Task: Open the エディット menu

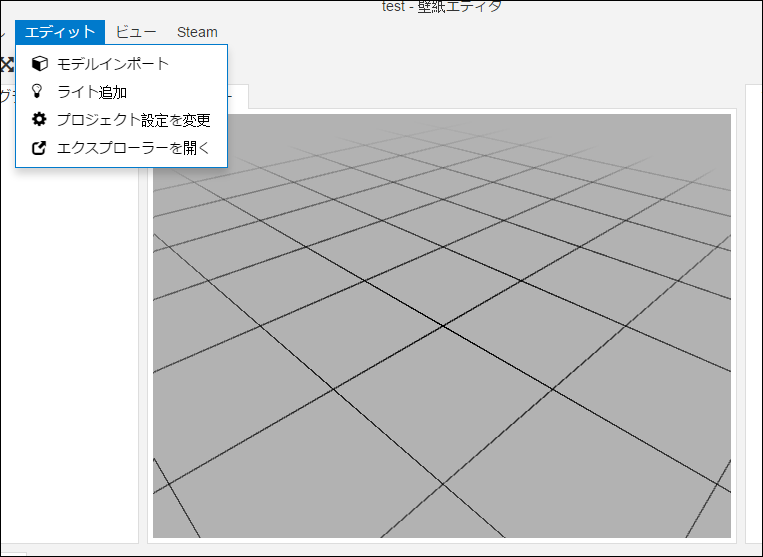Action: coord(60,32)
